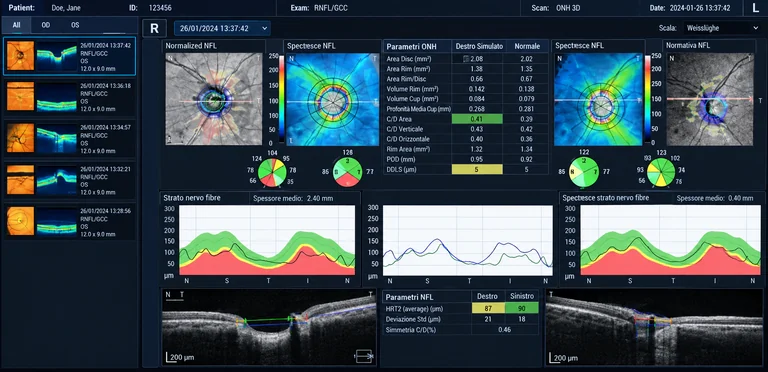Click the Strato nervo fibre TSNIT graph
Screen dimensions: 768x372
click(x=267, y=240)
